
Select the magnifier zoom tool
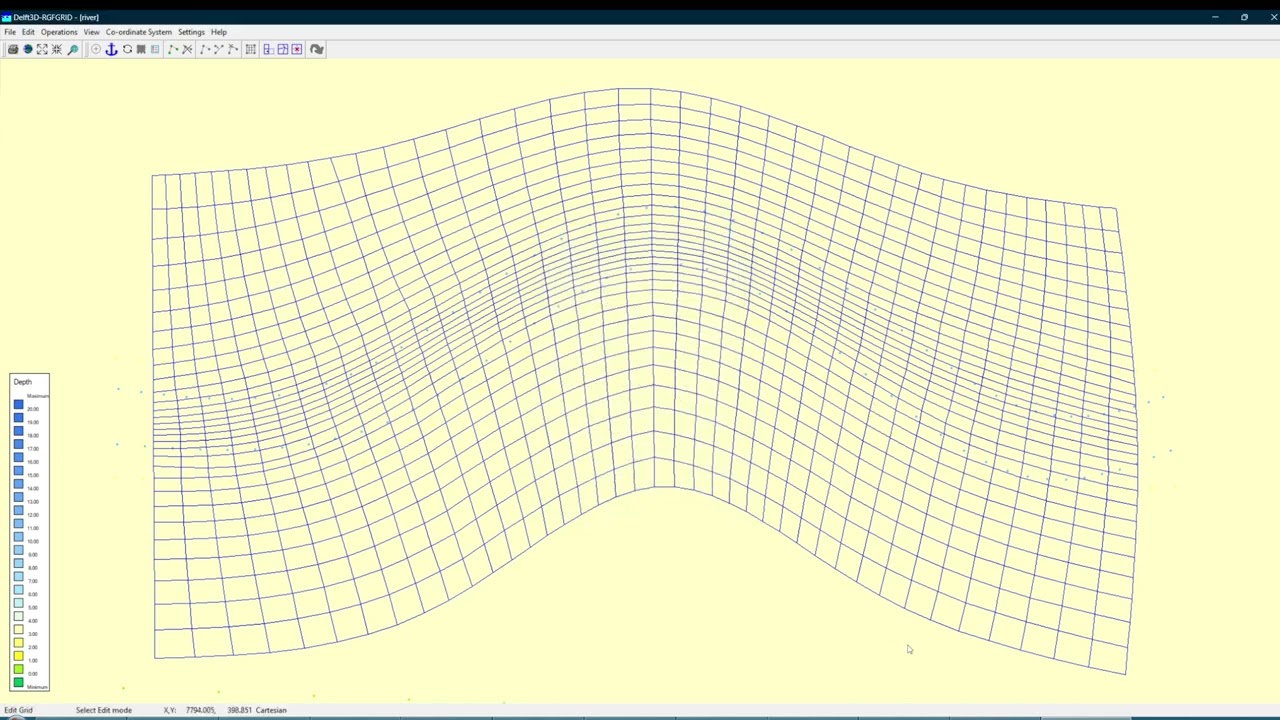coord(72,49)
